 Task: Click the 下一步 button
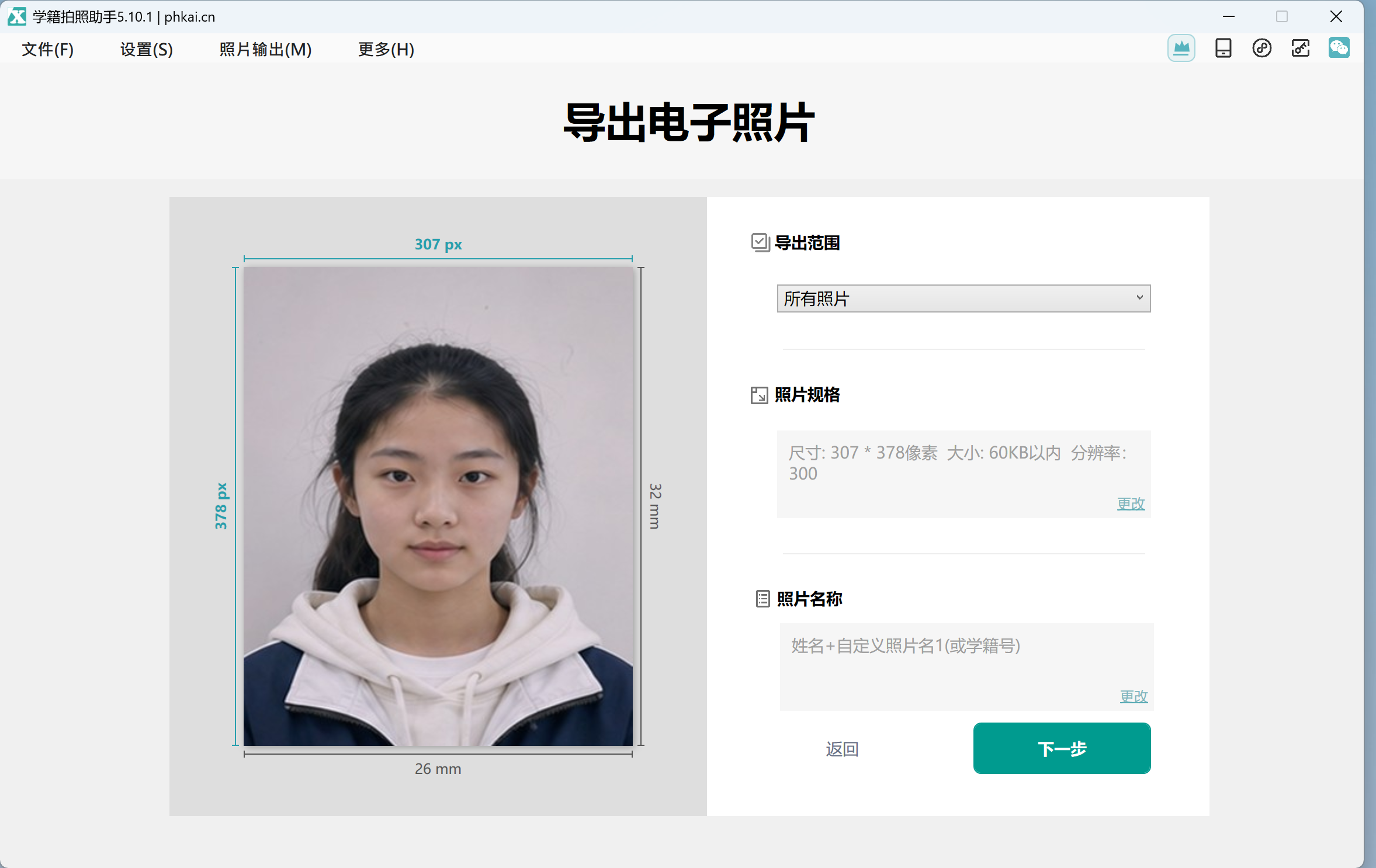(x=1062, y=748)
